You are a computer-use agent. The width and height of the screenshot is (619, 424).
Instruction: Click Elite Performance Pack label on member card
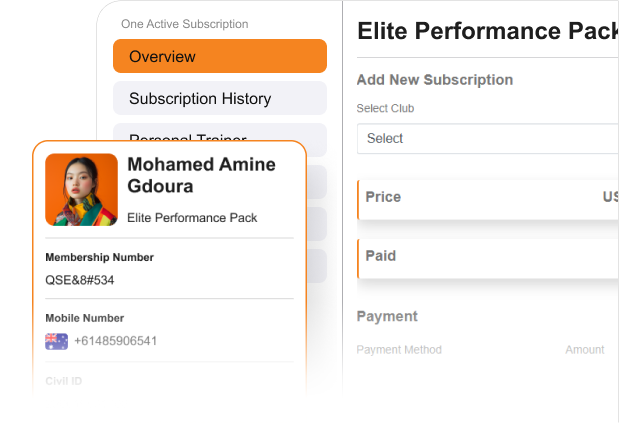pos(192,217)
